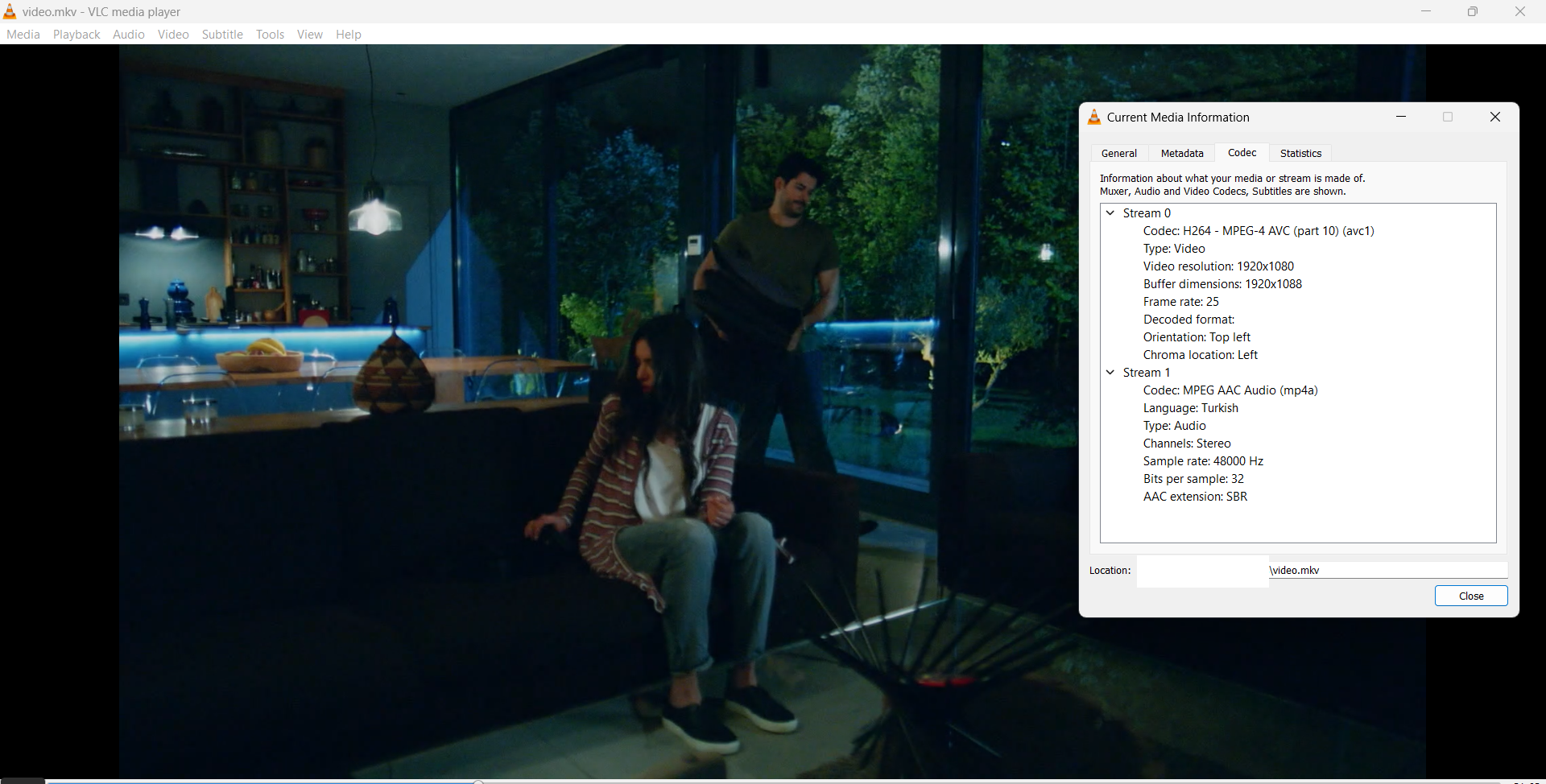The width and height of the screenshot is (1546, 784).
Task: Click the Close button in Media Information
Action: tap(1471, 596)
